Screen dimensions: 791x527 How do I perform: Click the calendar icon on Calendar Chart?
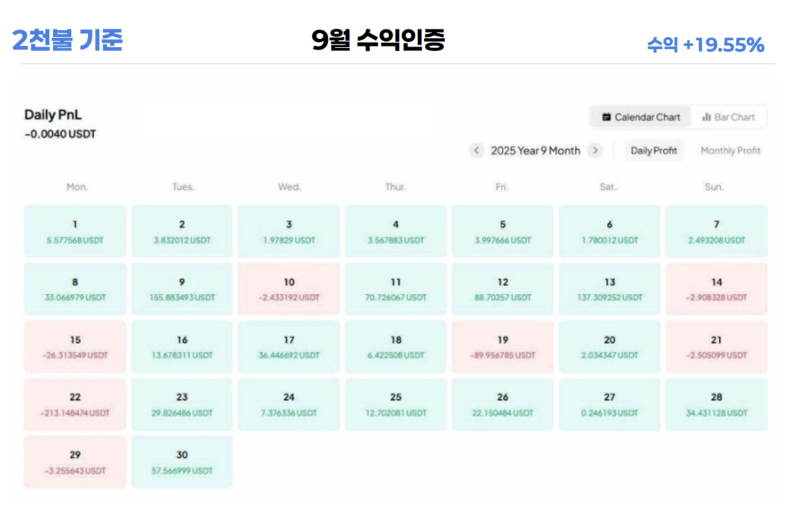pyautogui.click(x=606, y=117)
